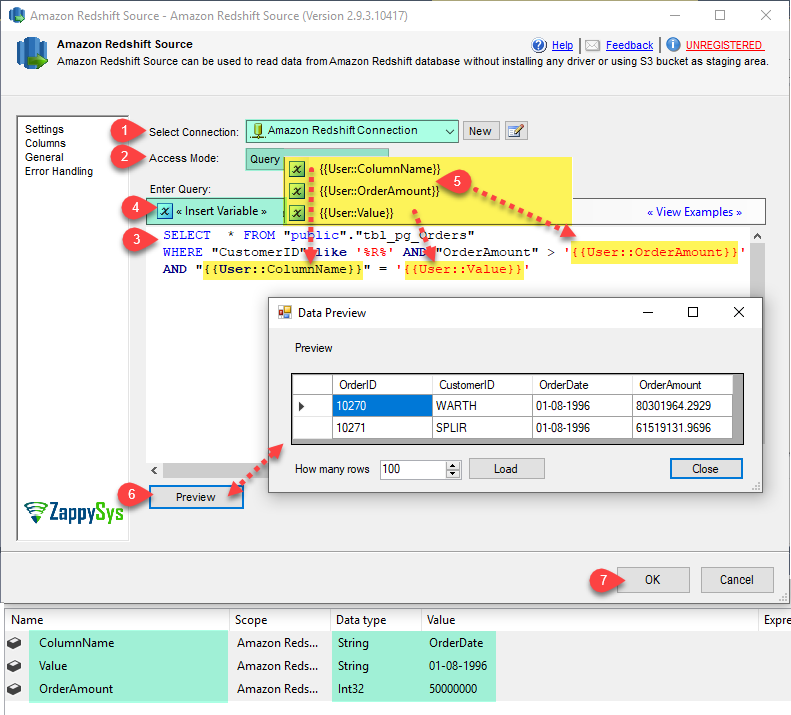Click the variable icon beside {{User::Value}}

pyautogui.click(x=297, y=213)
